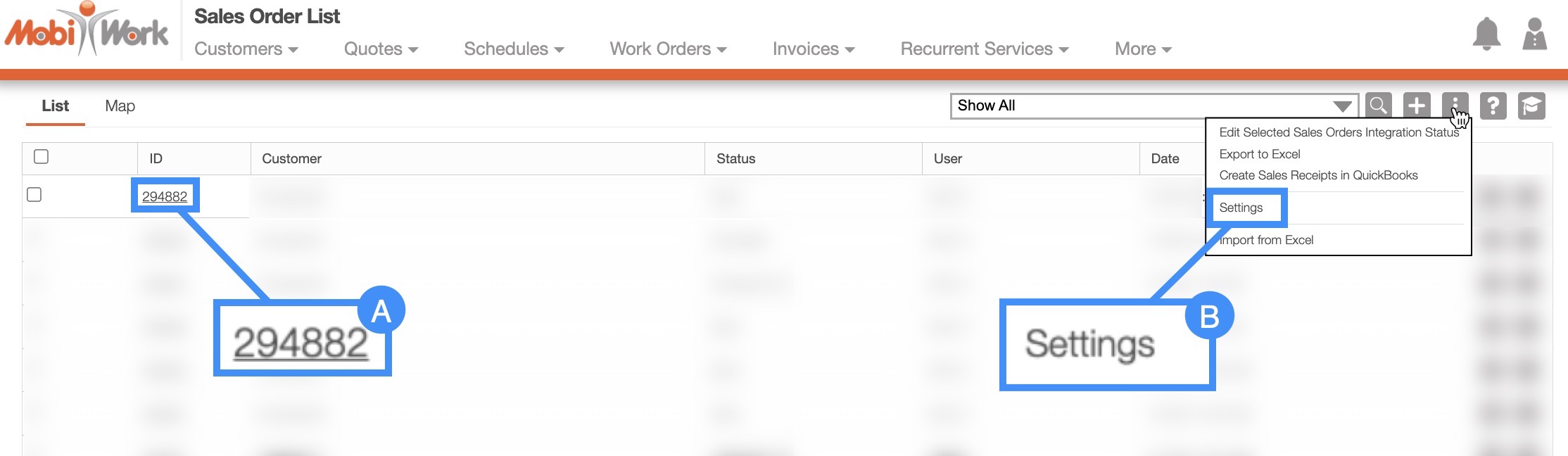The image size is (1568, 456).
Task: Check the box for order 294882
Action: (x=34, y=195)
